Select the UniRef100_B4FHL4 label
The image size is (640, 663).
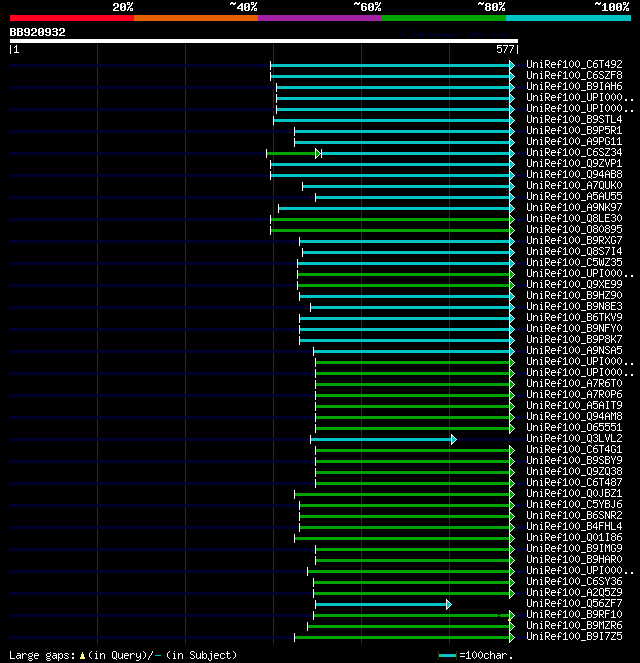574,526
